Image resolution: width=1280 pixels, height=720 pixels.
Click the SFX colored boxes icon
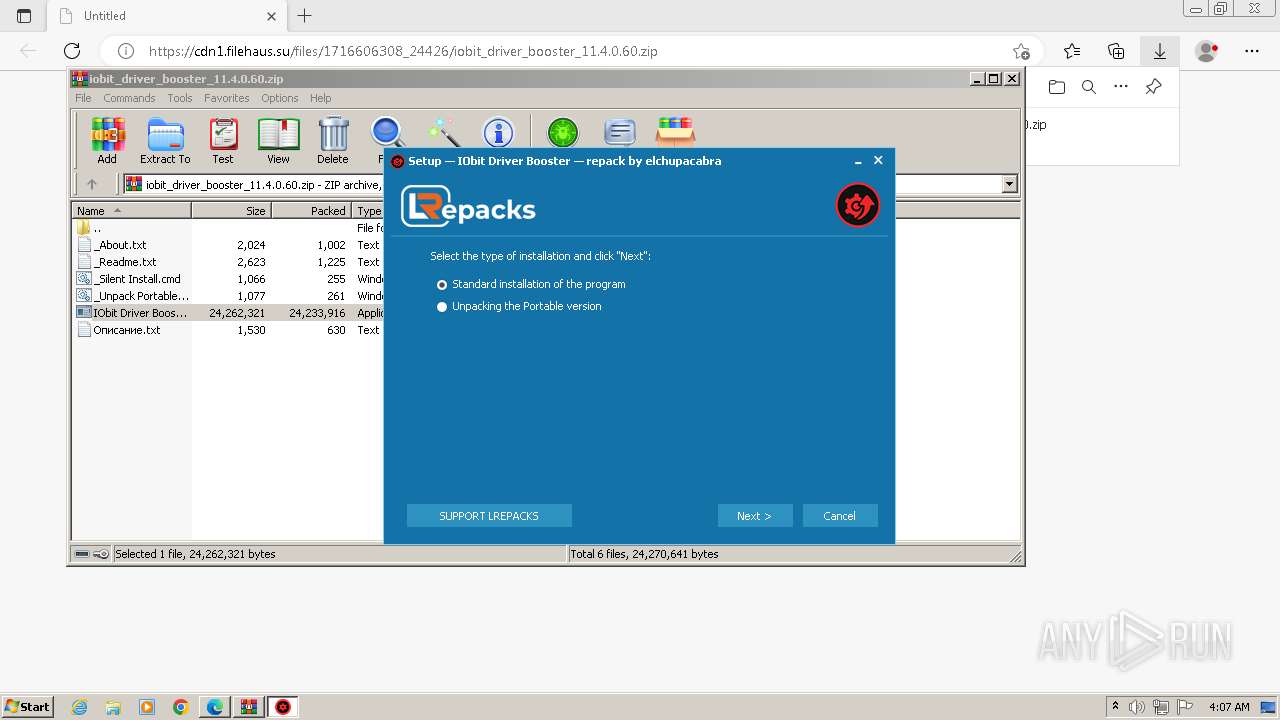click(675, 132)
